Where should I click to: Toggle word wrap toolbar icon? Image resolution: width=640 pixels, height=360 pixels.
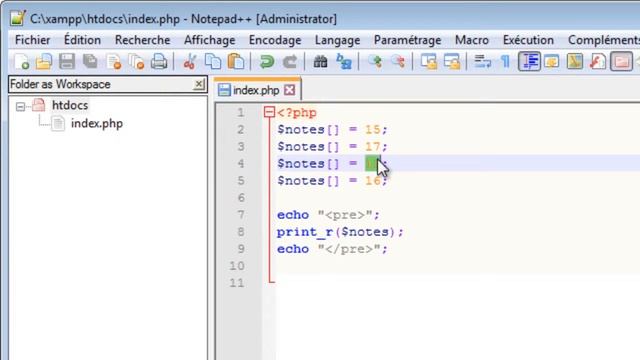click(x=482, y=62)
